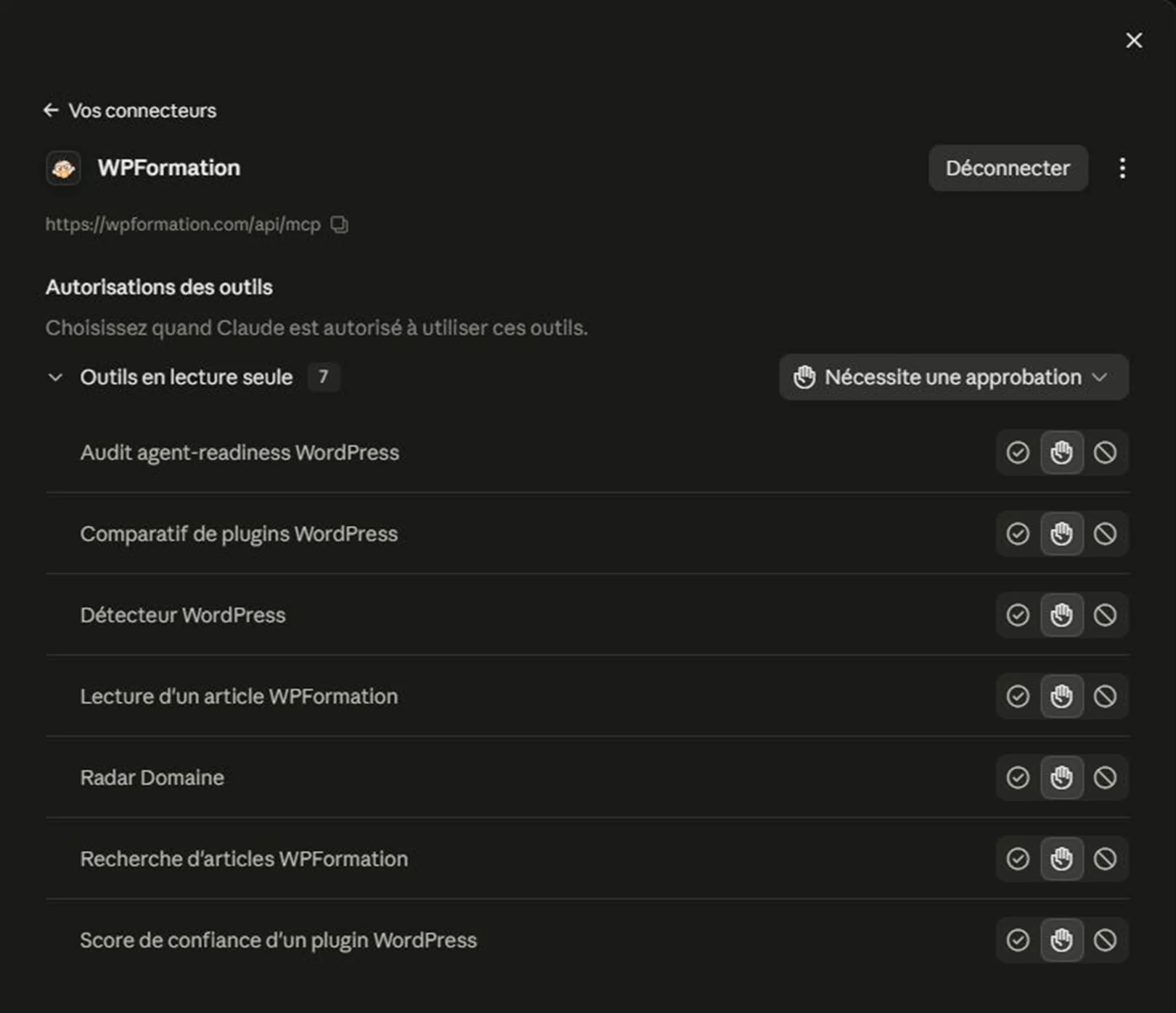Block Lecture d'un article WPFormation
The height and width of the screenshot is (1013, 1176).
coord(1105,697)
